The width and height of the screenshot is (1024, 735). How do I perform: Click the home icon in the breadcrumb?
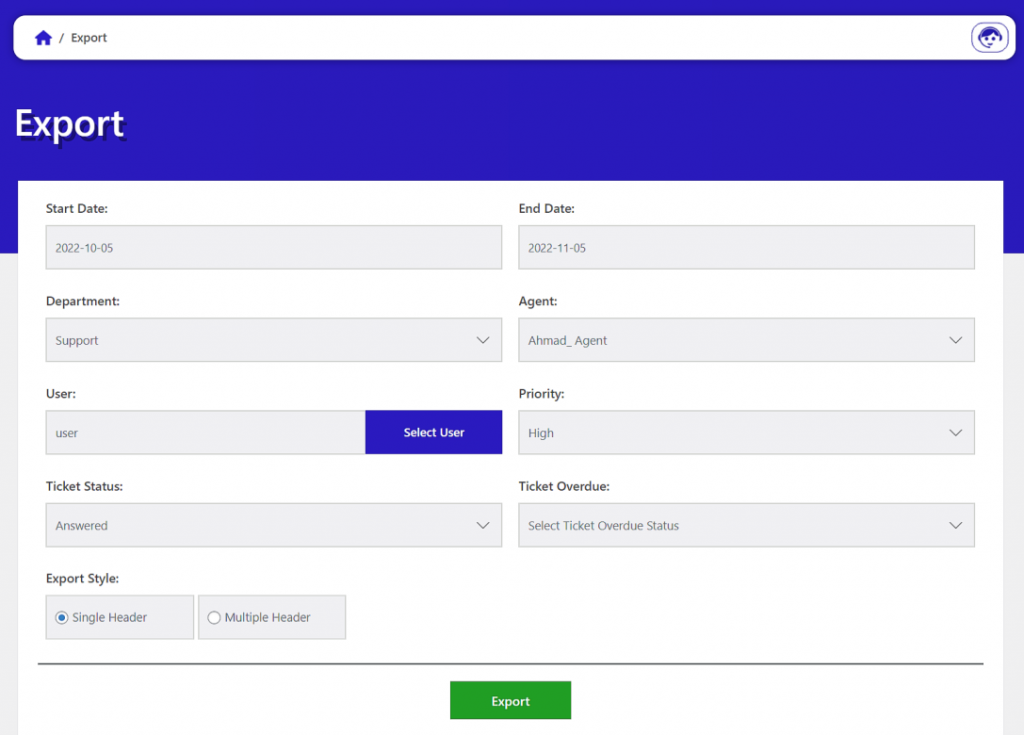coord(43,37)
